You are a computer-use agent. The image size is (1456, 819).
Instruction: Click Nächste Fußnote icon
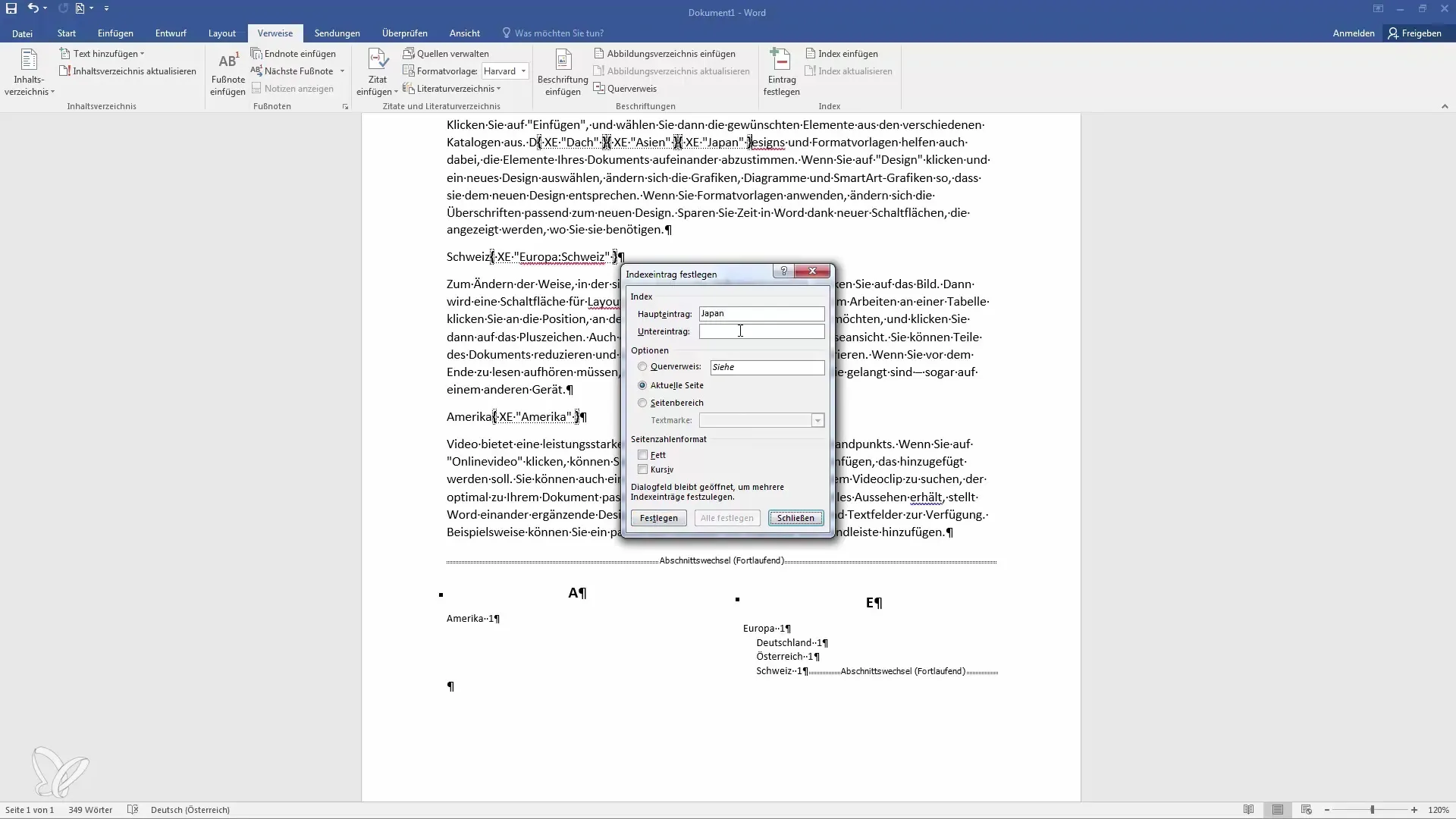[257, 71]
